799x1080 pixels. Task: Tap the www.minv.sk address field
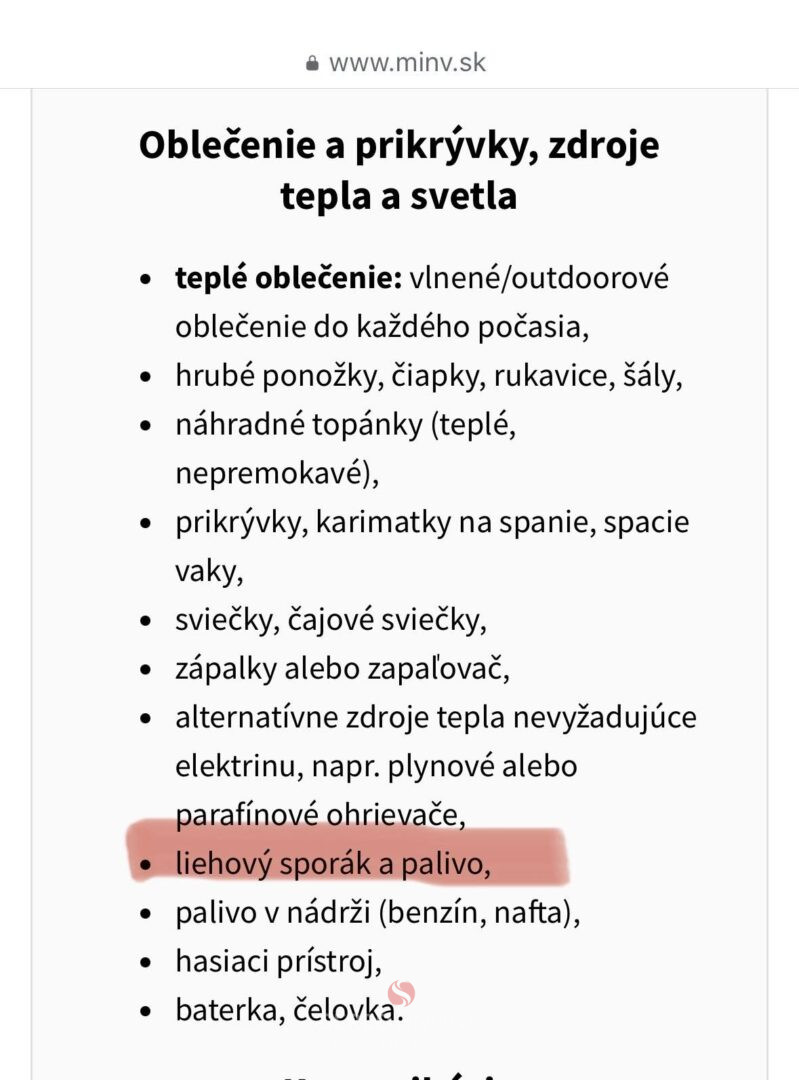click(x=407, y=62)
